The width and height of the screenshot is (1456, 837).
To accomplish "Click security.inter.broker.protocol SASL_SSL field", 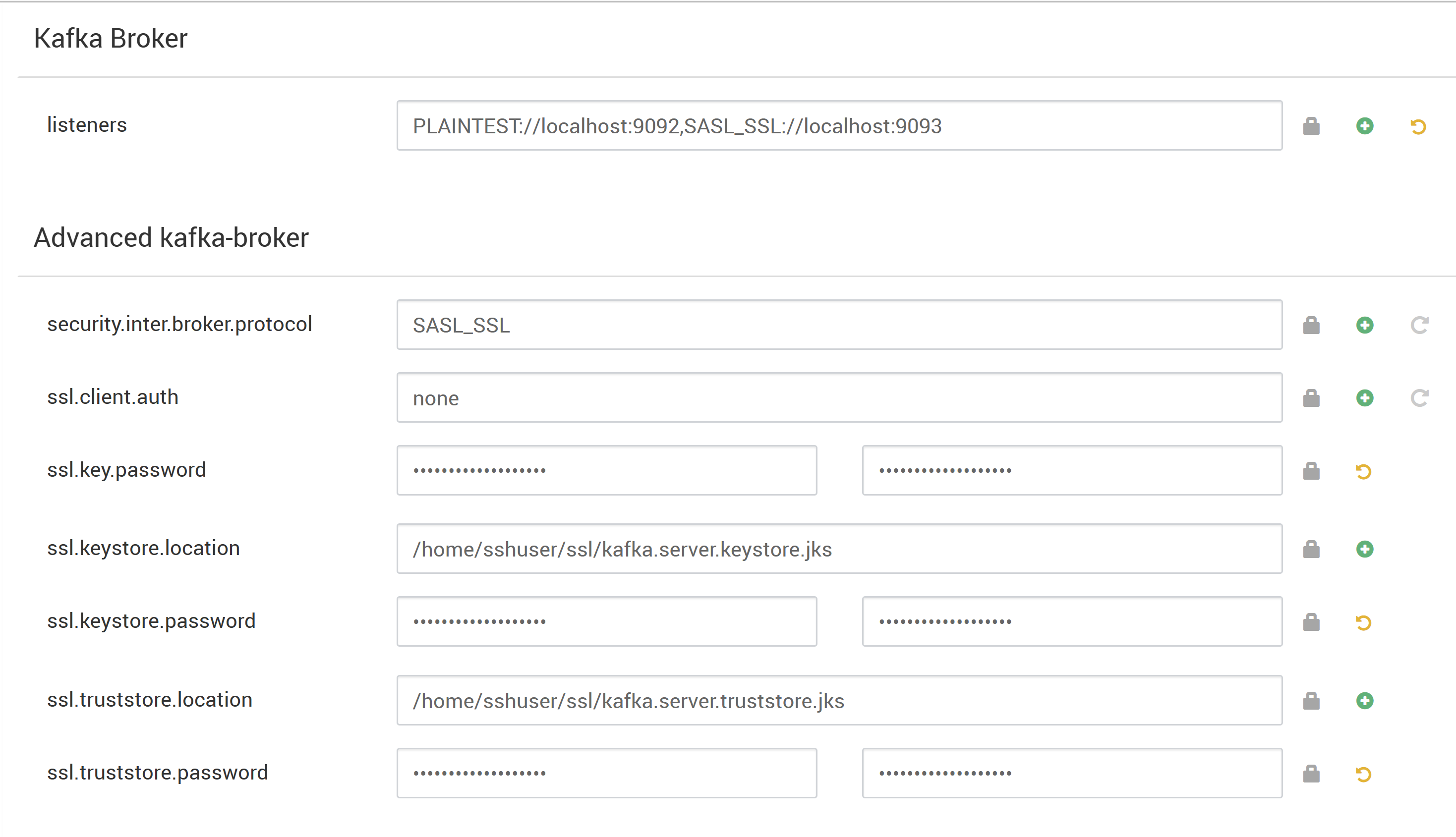I will 839,326.
